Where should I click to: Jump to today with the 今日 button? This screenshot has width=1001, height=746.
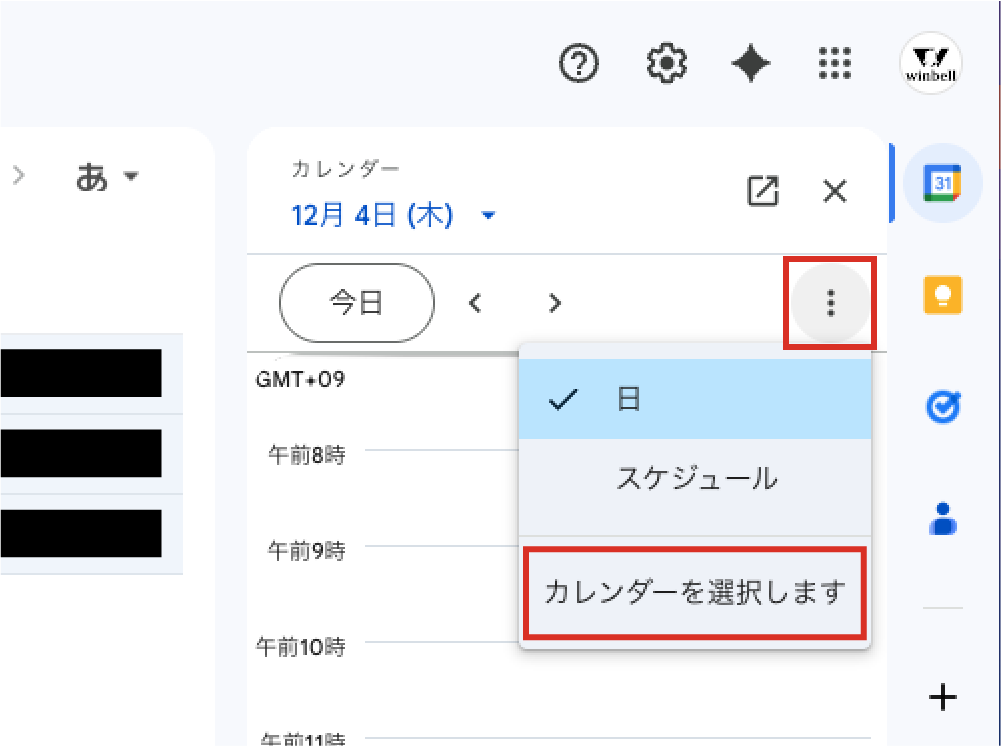pyautogui.click(x=356, y=303)
